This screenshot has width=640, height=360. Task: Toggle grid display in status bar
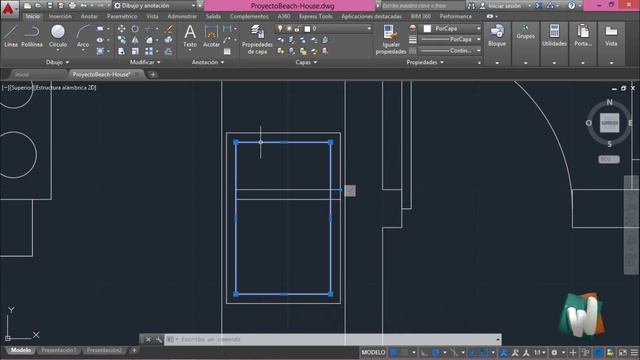click(394, 352)
